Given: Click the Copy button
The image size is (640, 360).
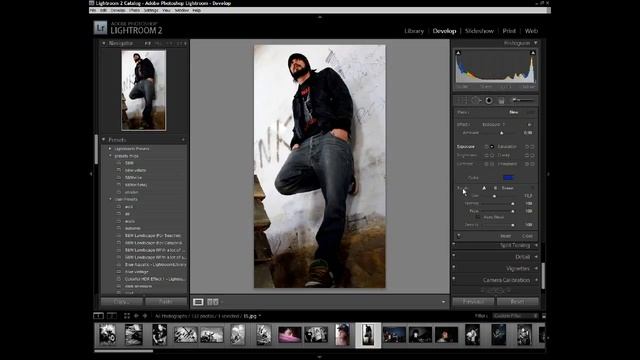Looking at the screenshot, I should [122, 302].
